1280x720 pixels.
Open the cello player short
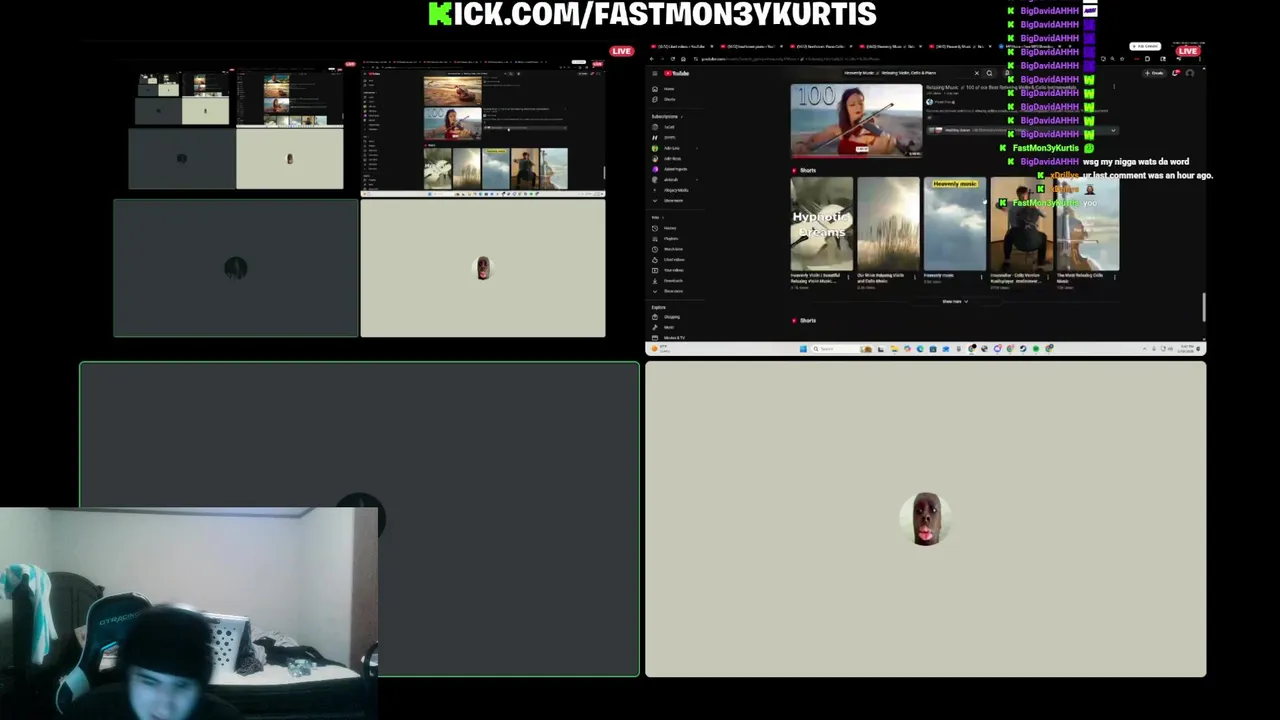coord(1020,224)
